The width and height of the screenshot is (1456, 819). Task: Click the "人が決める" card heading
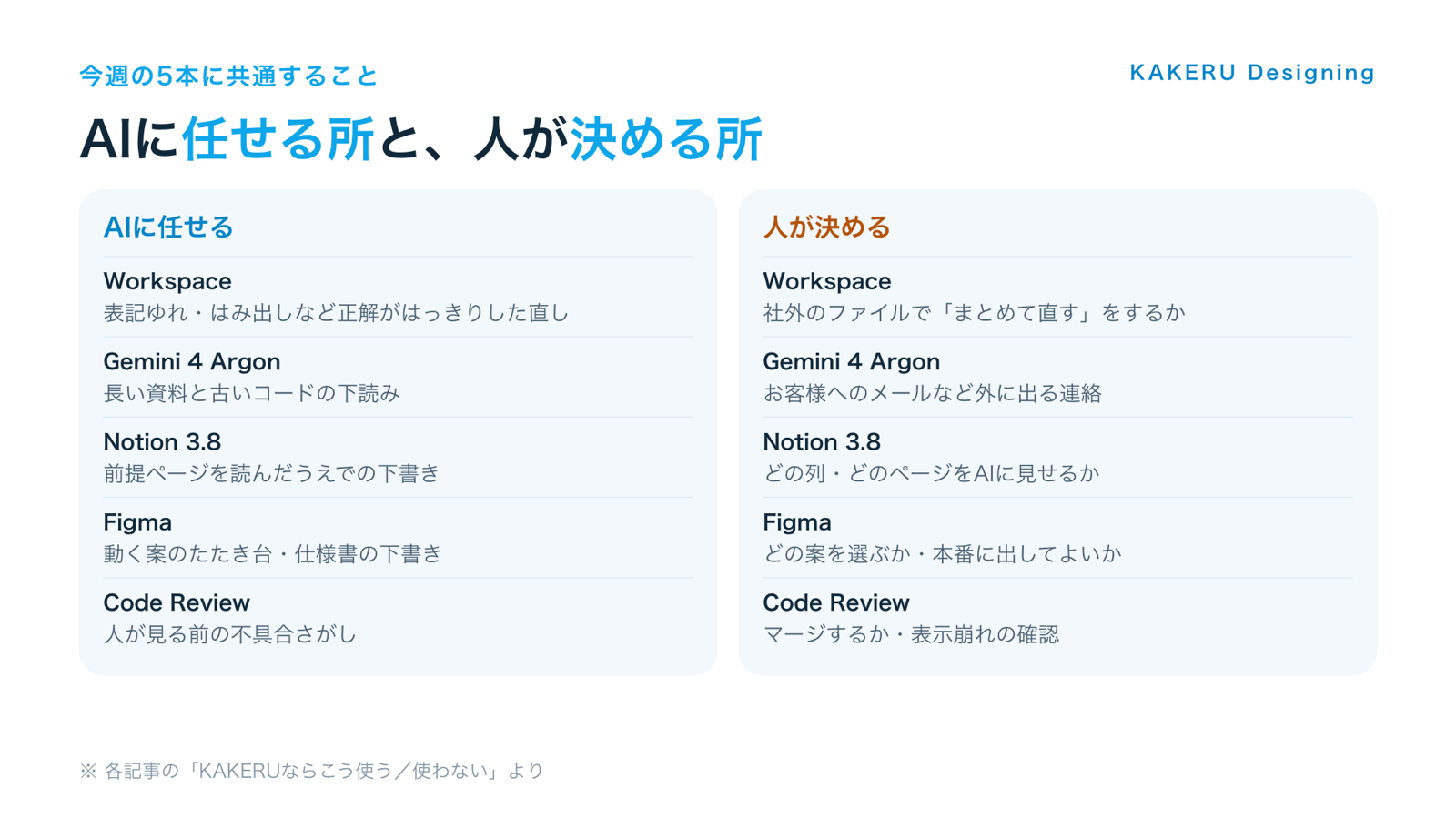click(826, 227)
